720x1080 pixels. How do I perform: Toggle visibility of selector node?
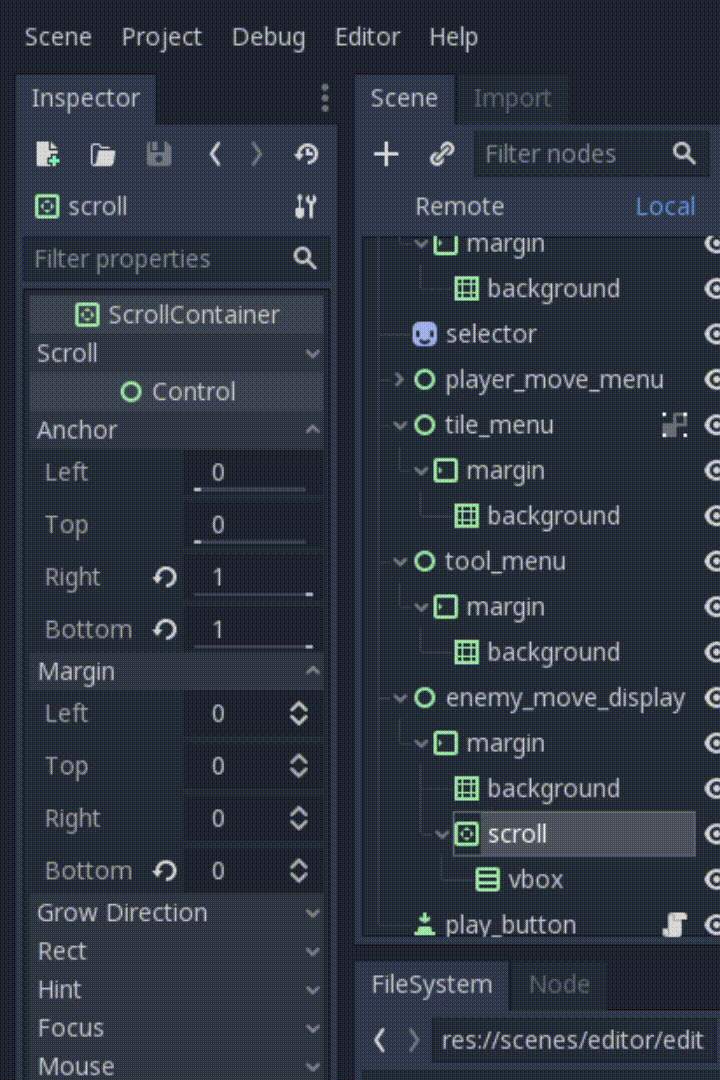click(x=712, y=334)
